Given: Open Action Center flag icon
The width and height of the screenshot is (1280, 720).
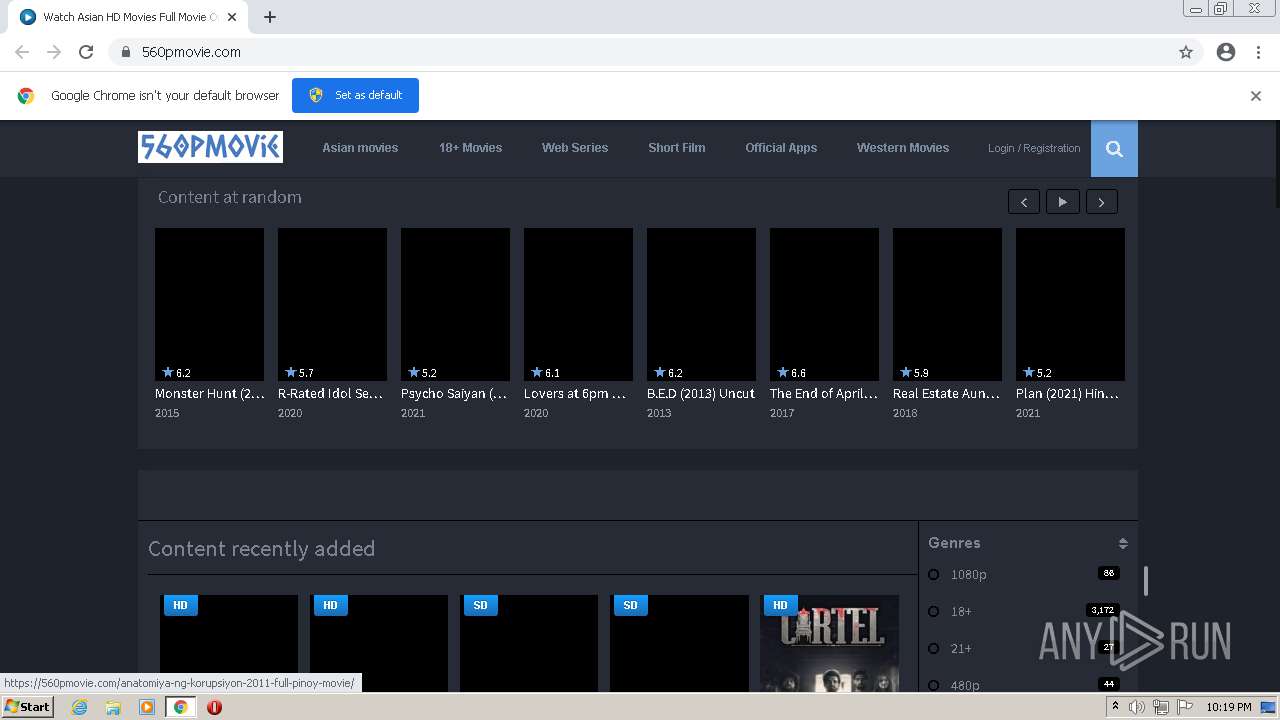Looking at the screenshot, I should coord(1186,707).
